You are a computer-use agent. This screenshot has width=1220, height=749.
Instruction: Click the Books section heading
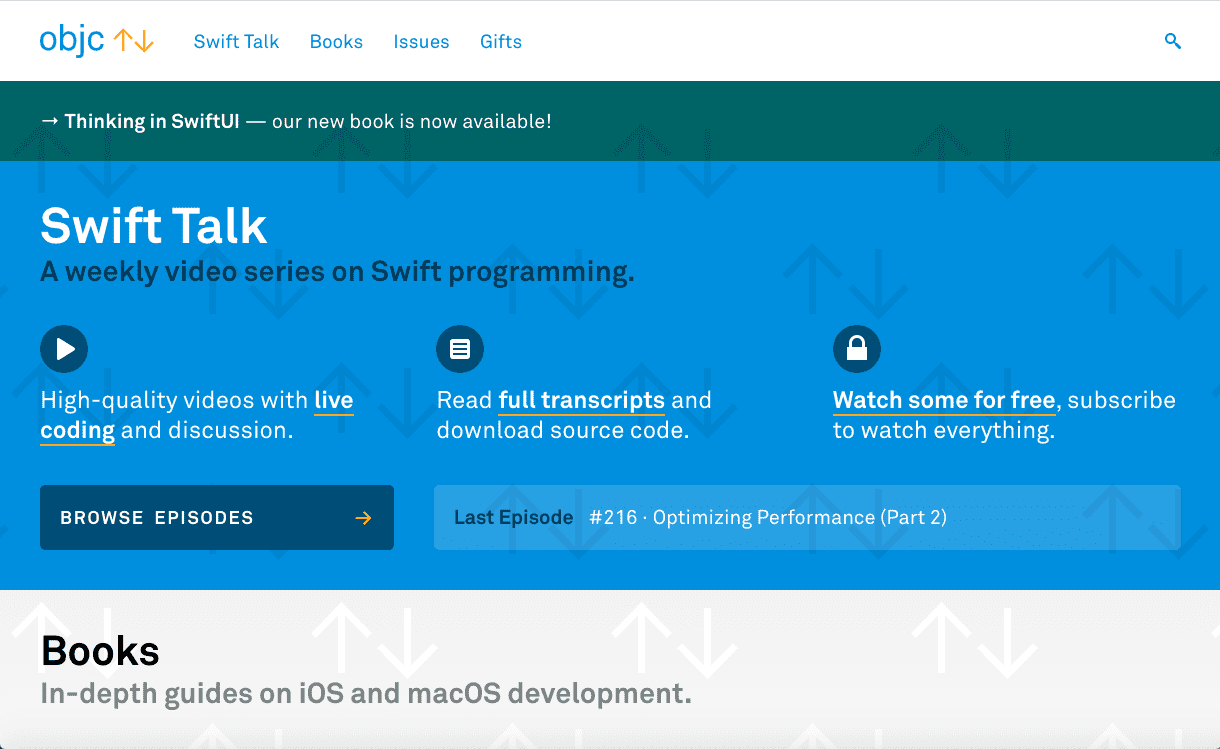(100, 651)
